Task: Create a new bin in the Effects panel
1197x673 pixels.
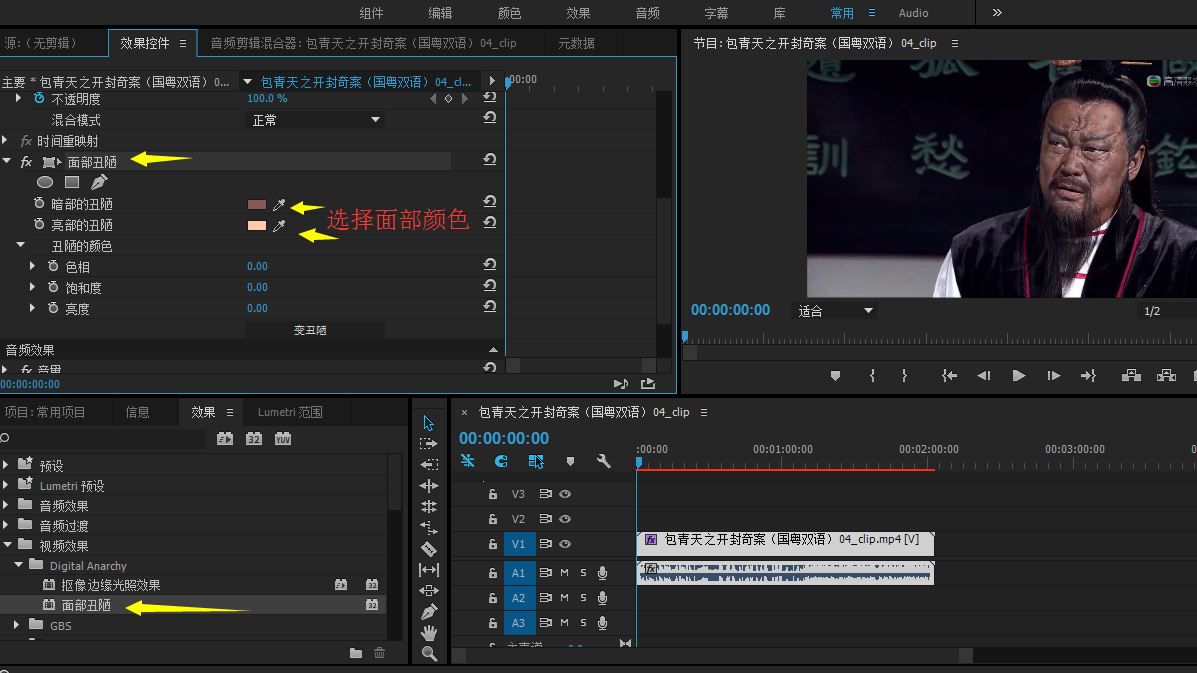Action: 356,653
